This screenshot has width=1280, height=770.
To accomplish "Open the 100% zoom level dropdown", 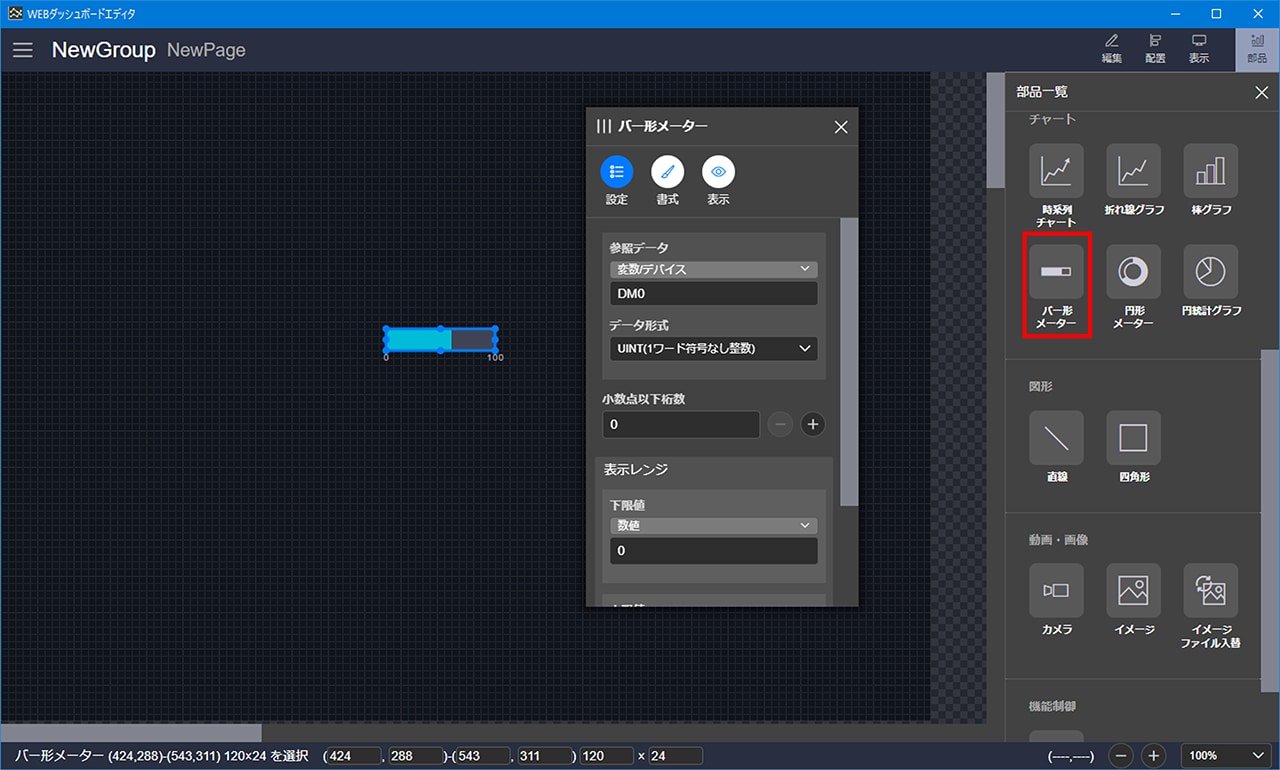I will 1228,756.
